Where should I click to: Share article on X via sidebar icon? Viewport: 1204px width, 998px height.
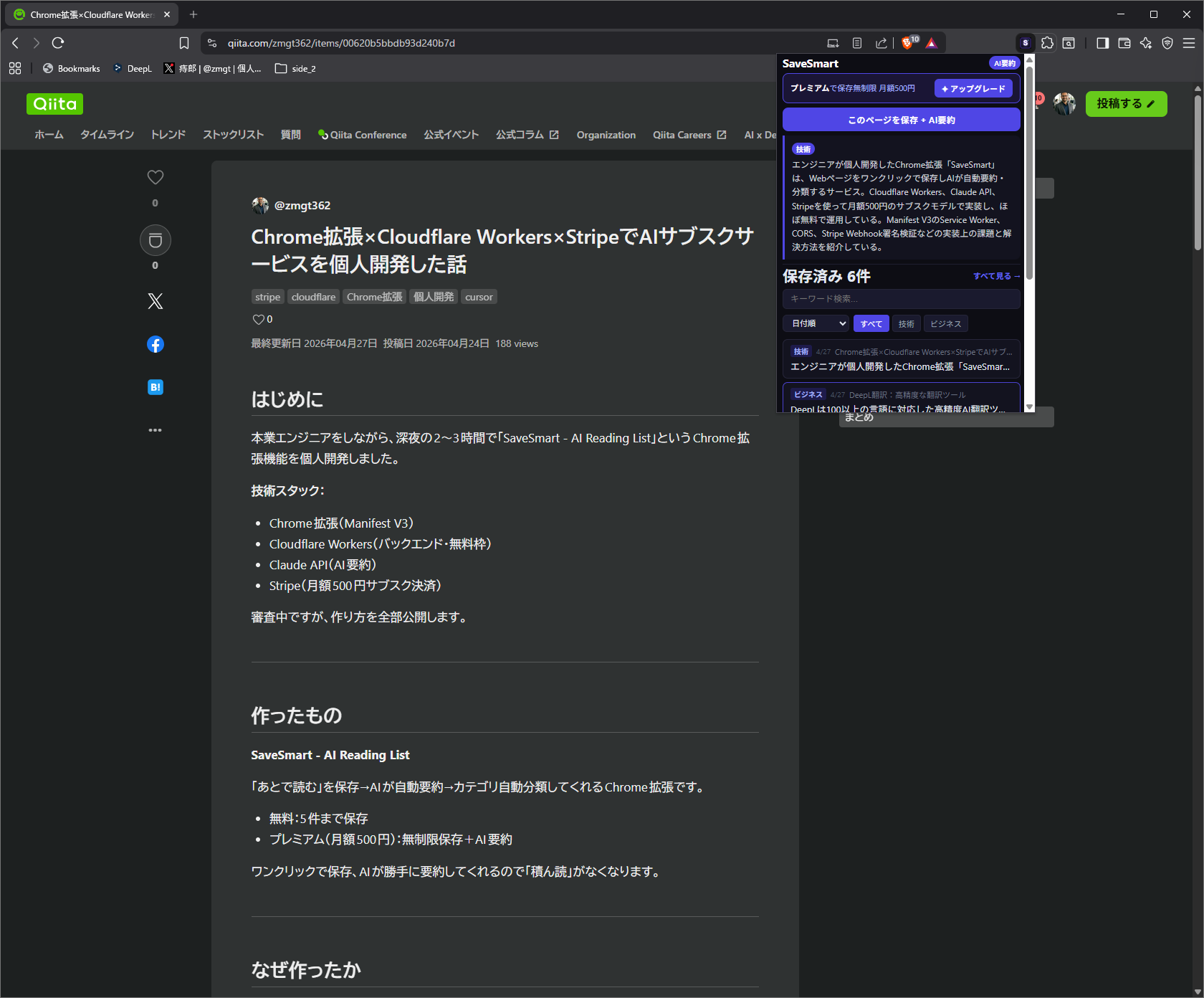tap(156, 301)
